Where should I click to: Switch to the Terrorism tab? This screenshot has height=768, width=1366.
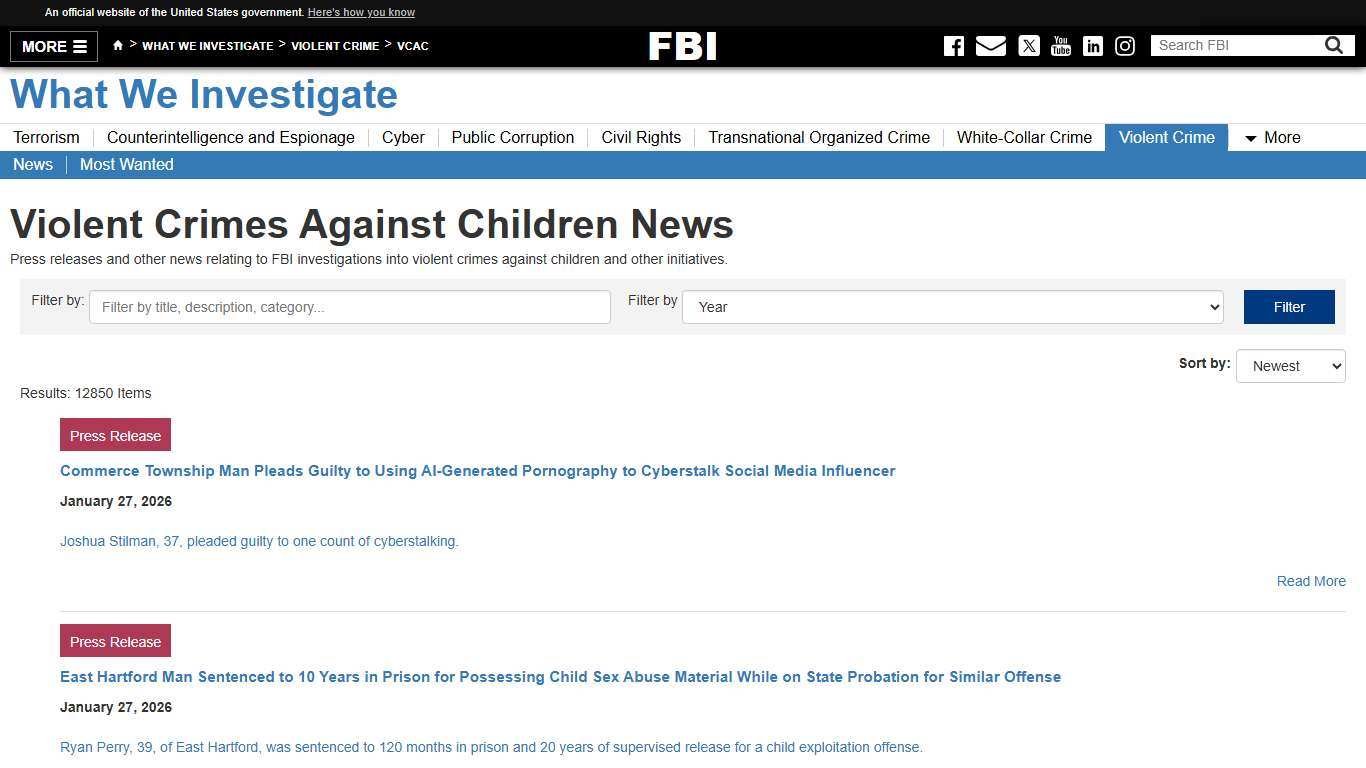tap(46, 137)
